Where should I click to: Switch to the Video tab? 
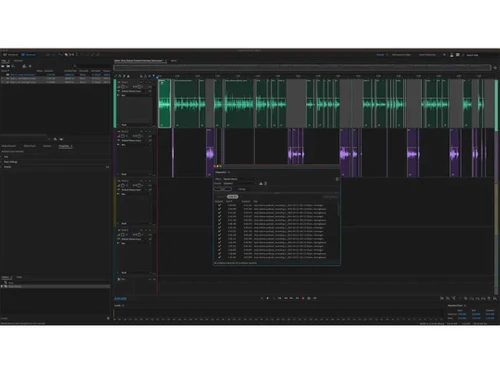pyautogui.click(x=19, y=277)
